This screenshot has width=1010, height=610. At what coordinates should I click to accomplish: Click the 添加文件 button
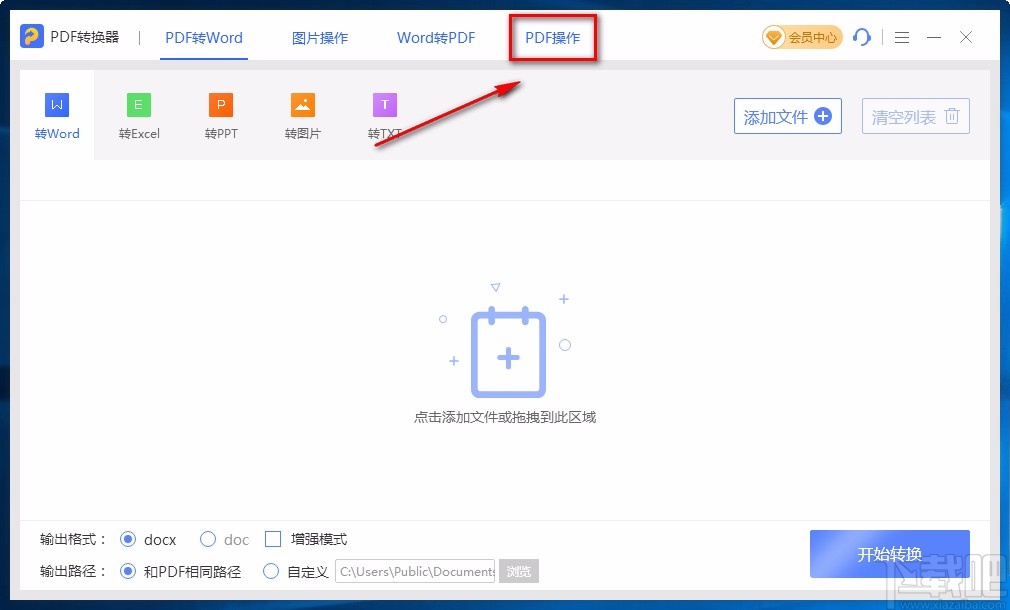click(x=787, y=116)
